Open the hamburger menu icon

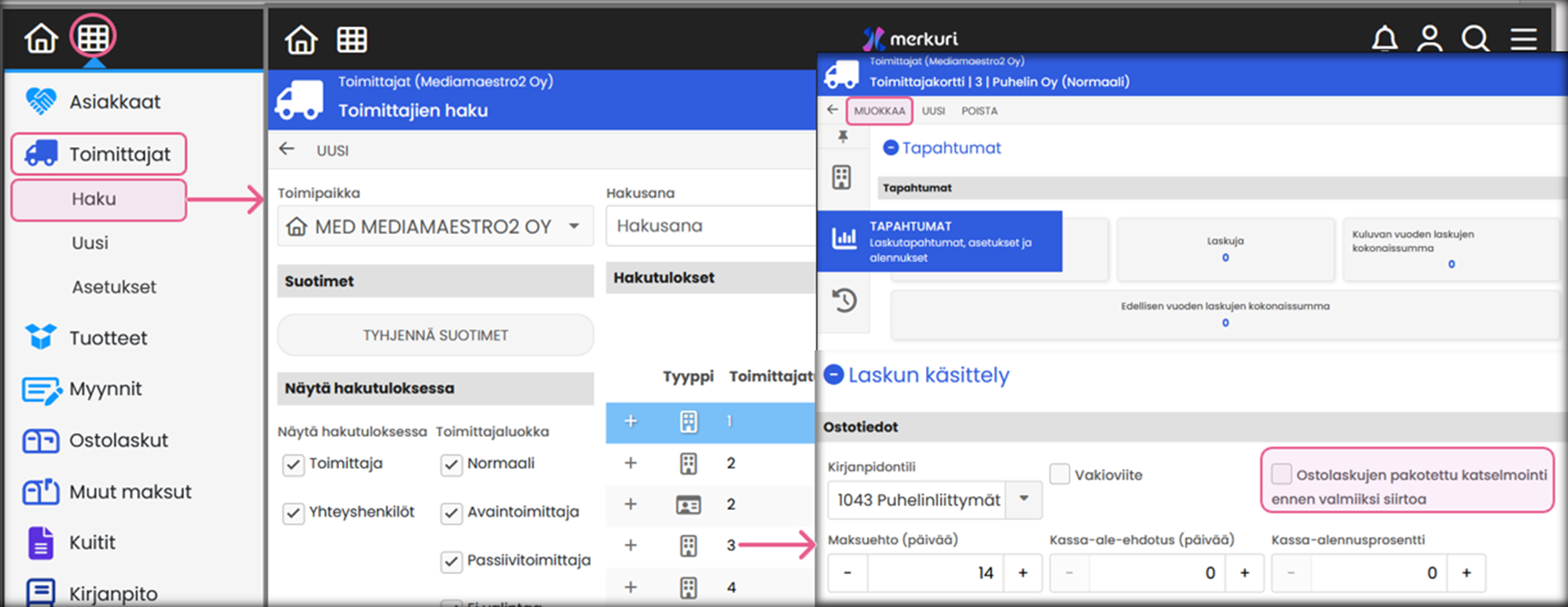click(x=1524, y=39)
